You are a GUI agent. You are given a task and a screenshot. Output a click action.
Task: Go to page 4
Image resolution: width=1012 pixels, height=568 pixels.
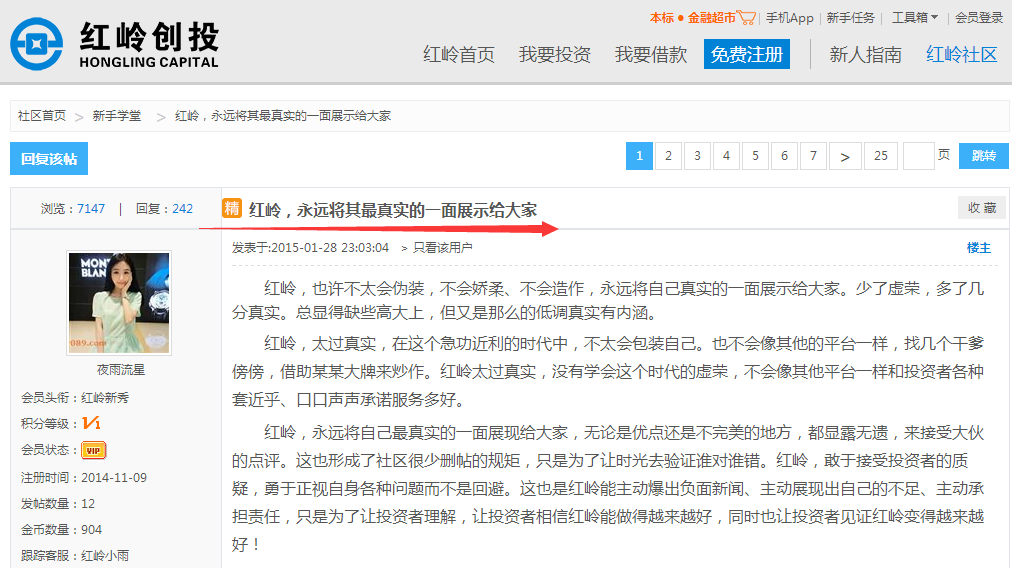727,156
